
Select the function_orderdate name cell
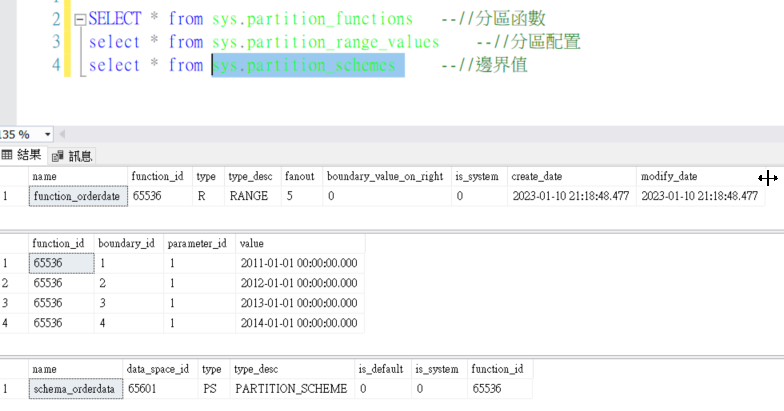(78, 196)
